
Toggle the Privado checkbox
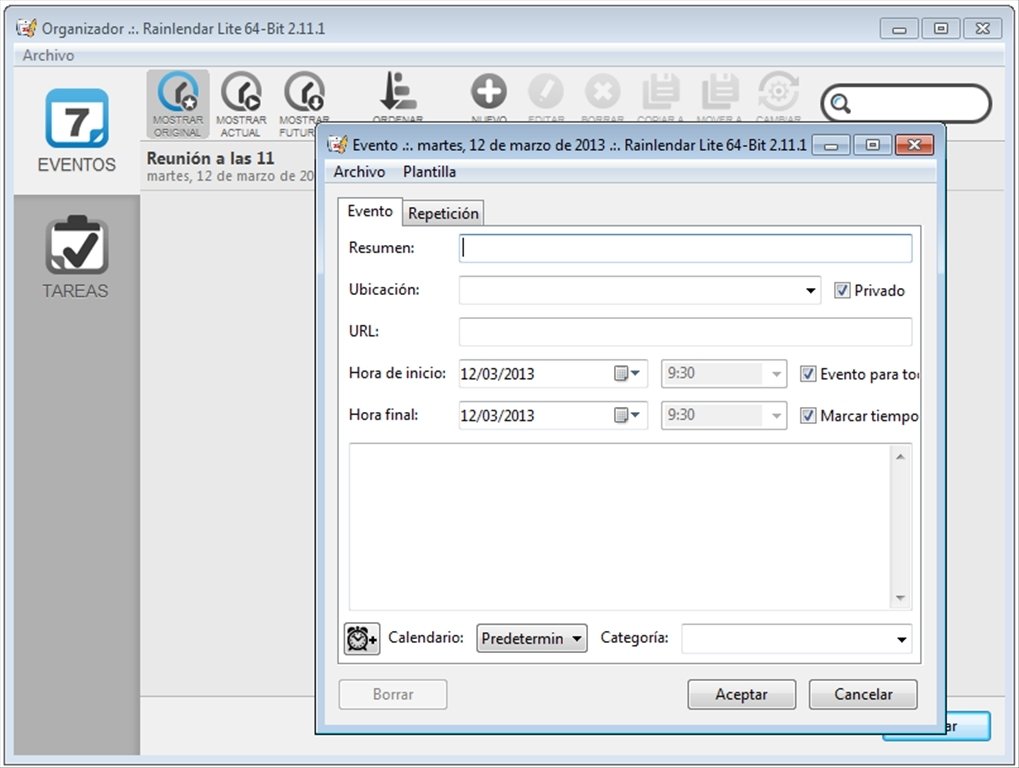tap(842, 290)
